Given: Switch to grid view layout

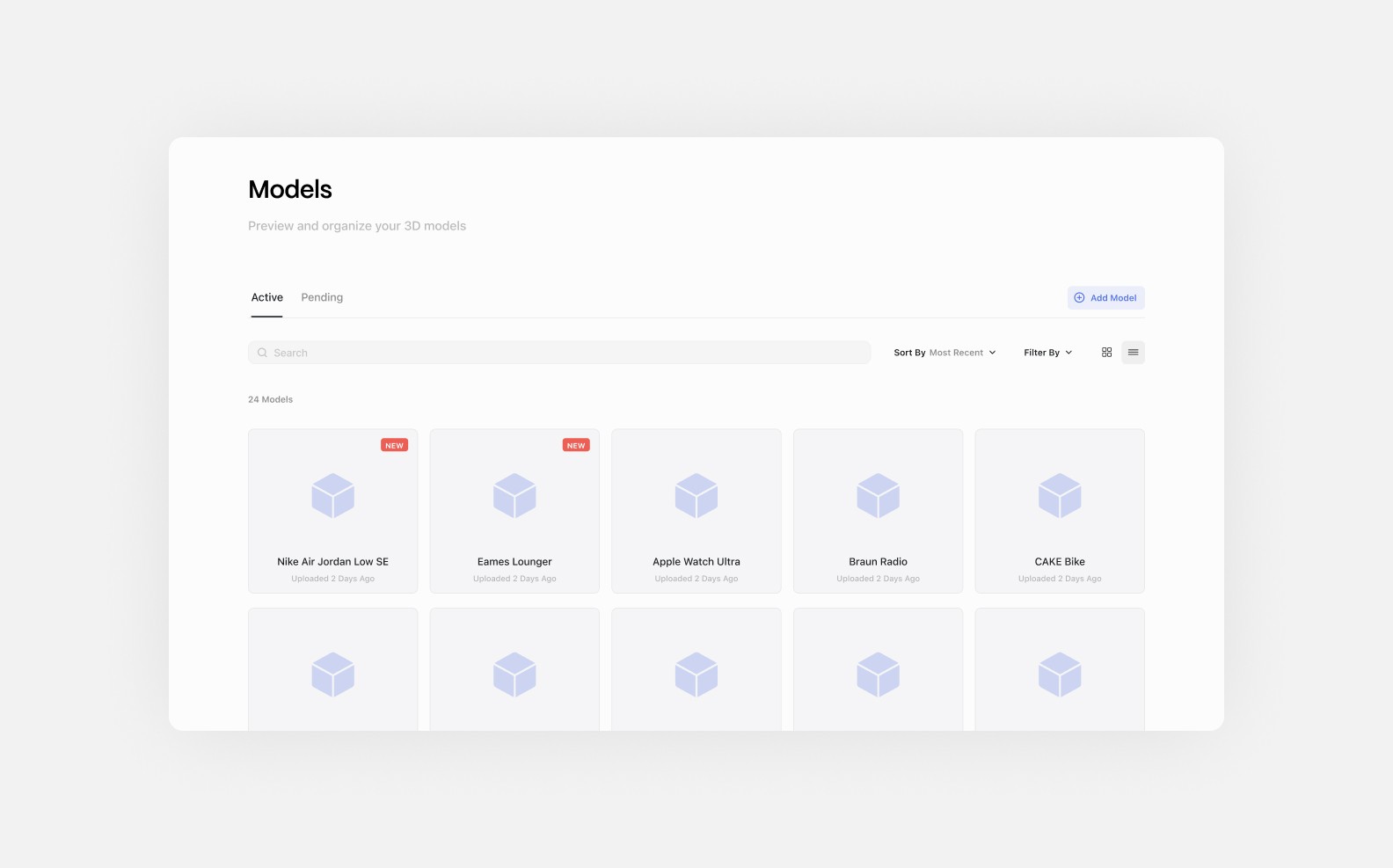Looking at the screenshot, I should pos(1106,353).
